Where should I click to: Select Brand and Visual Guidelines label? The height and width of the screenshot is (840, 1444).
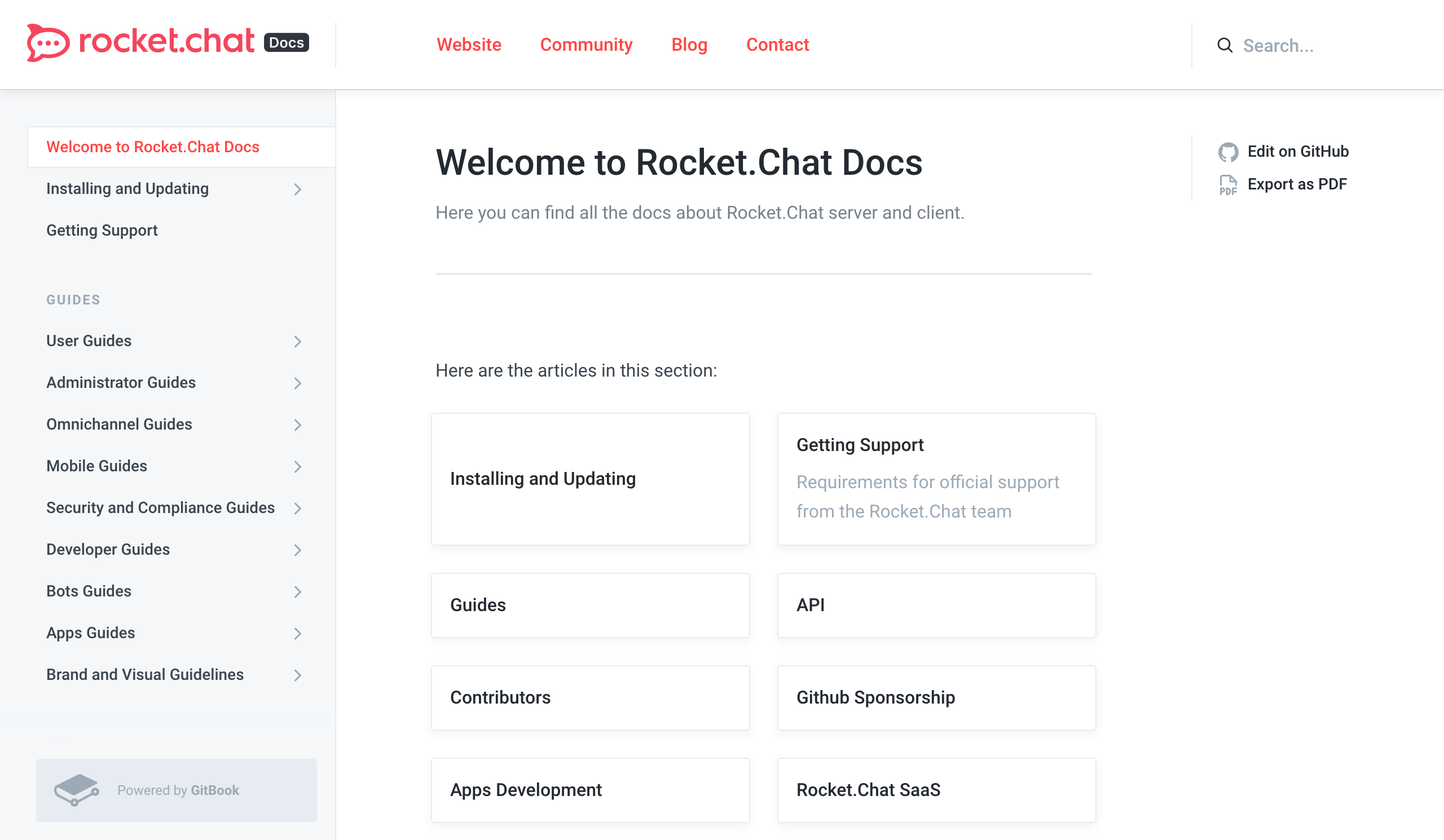click(145, 675)
